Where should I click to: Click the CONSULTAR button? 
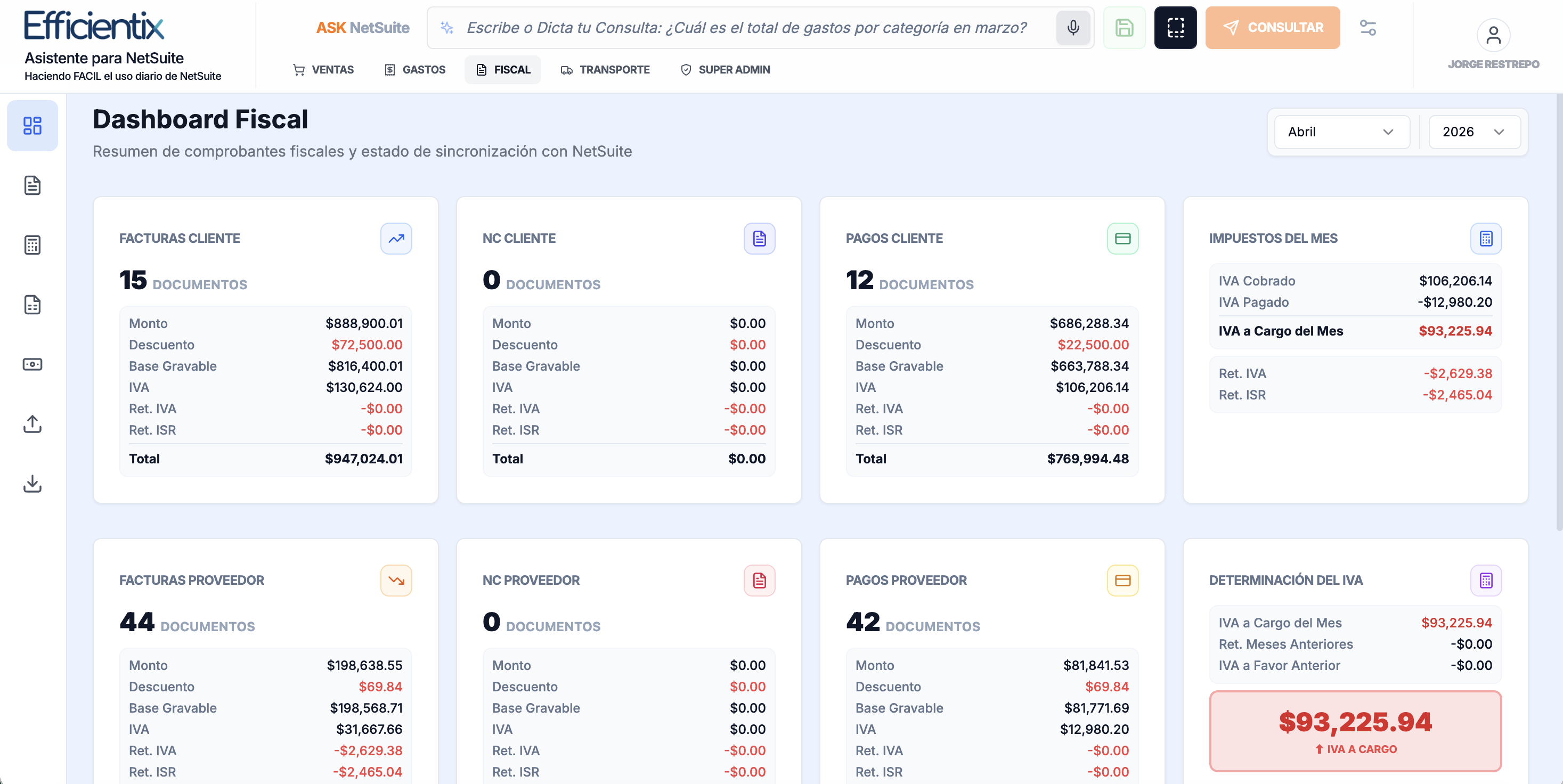point(1272,28)
